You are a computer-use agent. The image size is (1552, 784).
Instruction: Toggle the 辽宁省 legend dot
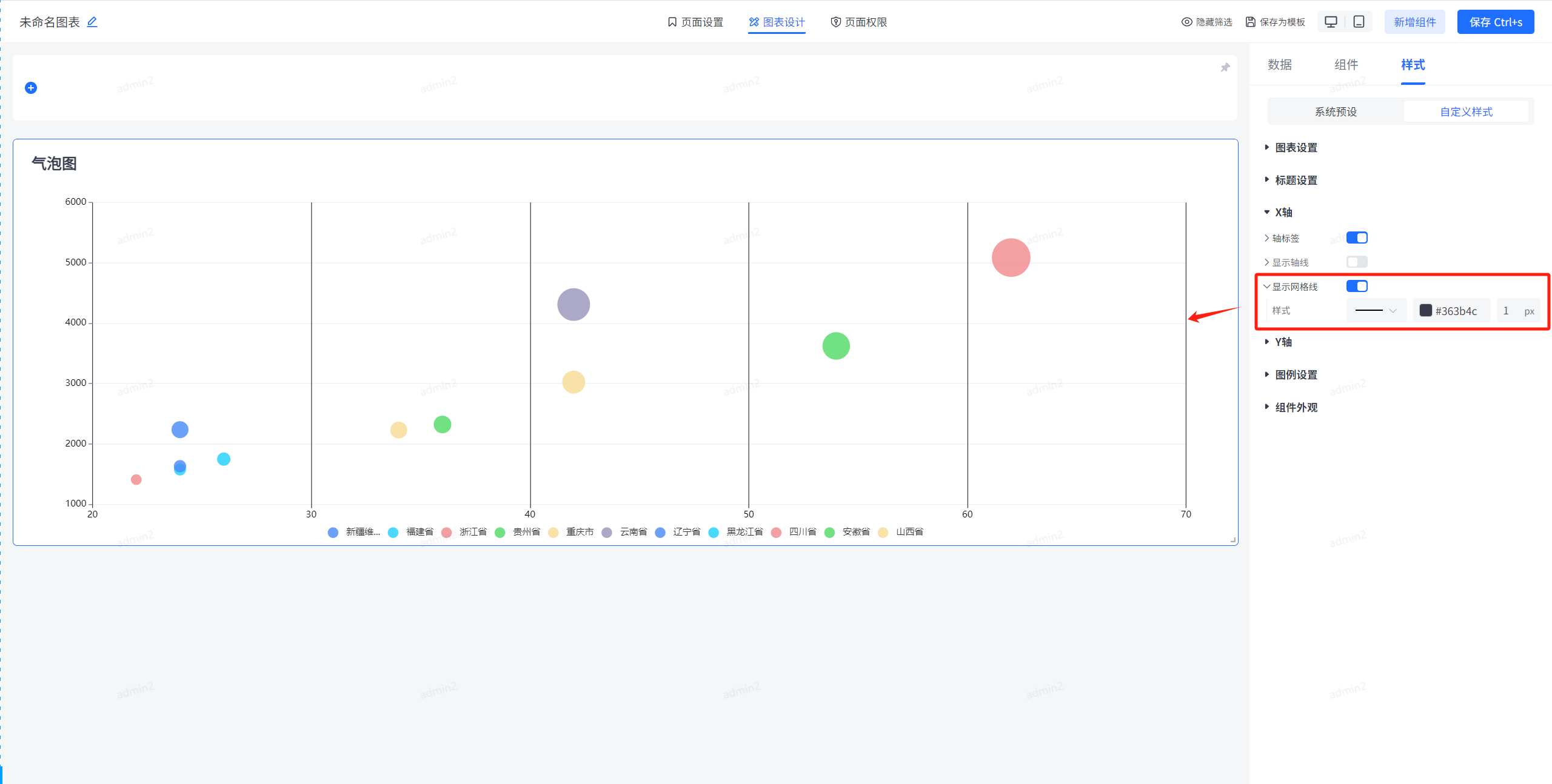coord(660,532)
